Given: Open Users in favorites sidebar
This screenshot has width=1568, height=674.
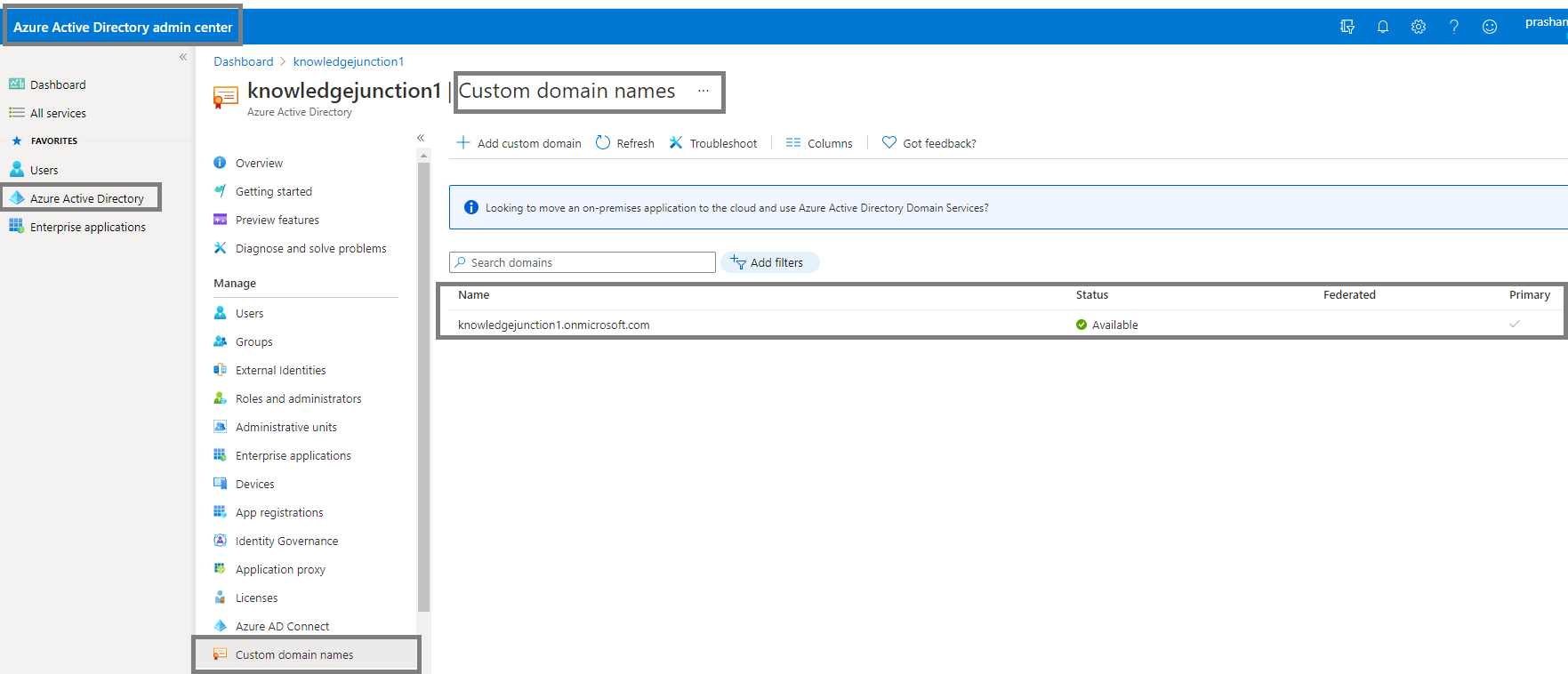Looking at the screenshot, I should [x=34, y=170].
